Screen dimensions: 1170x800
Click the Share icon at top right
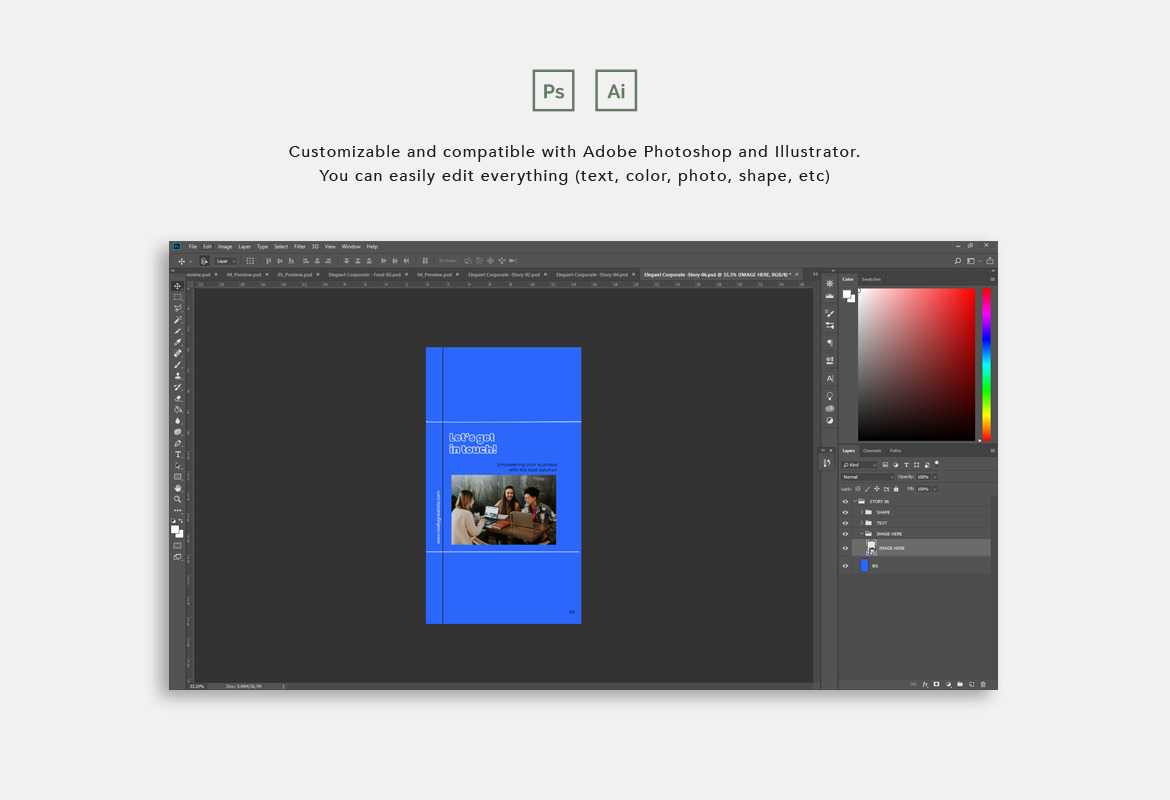click(990, 261)
